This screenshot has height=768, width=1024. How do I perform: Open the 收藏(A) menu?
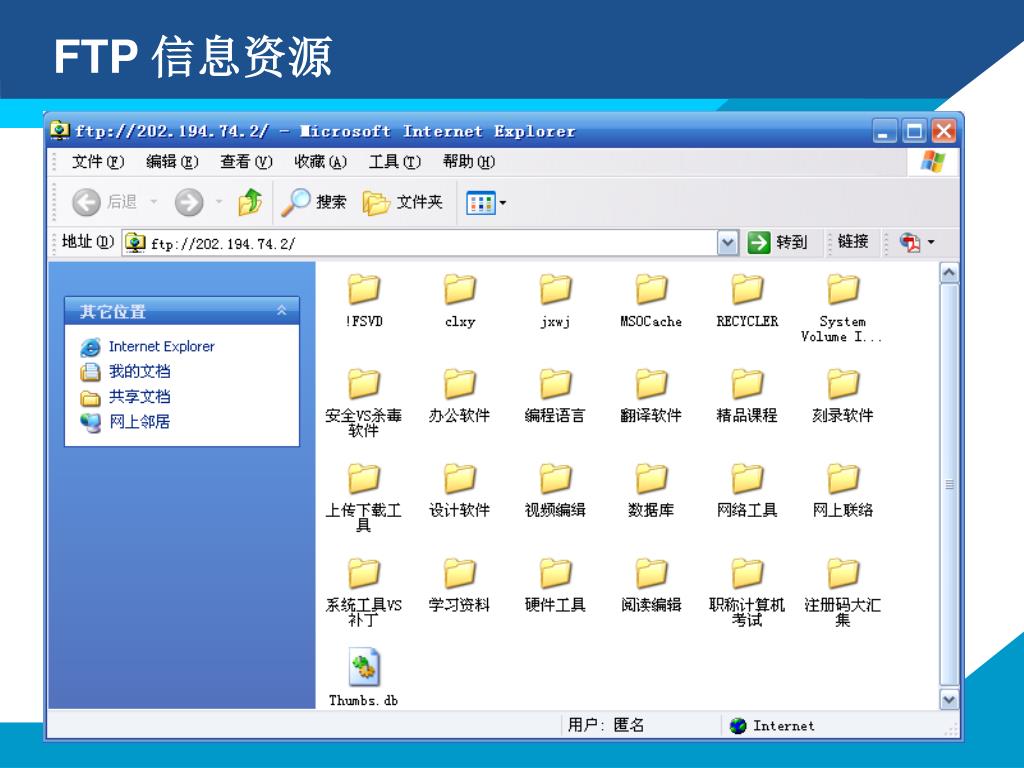(321, 161)
